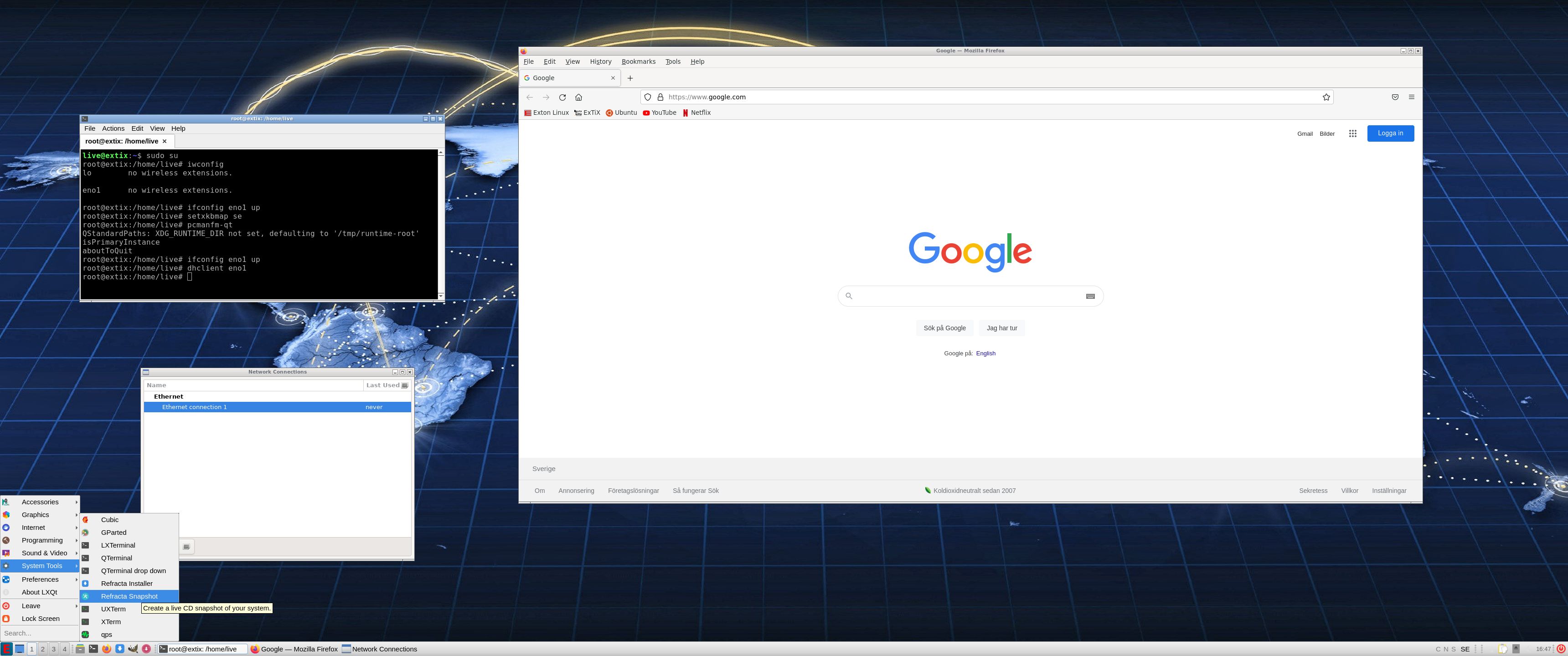Image resolution: width=1568 pixels, height=656 pixels.
Task: Open Firefox Tools menu
Action: click(673, 61)
